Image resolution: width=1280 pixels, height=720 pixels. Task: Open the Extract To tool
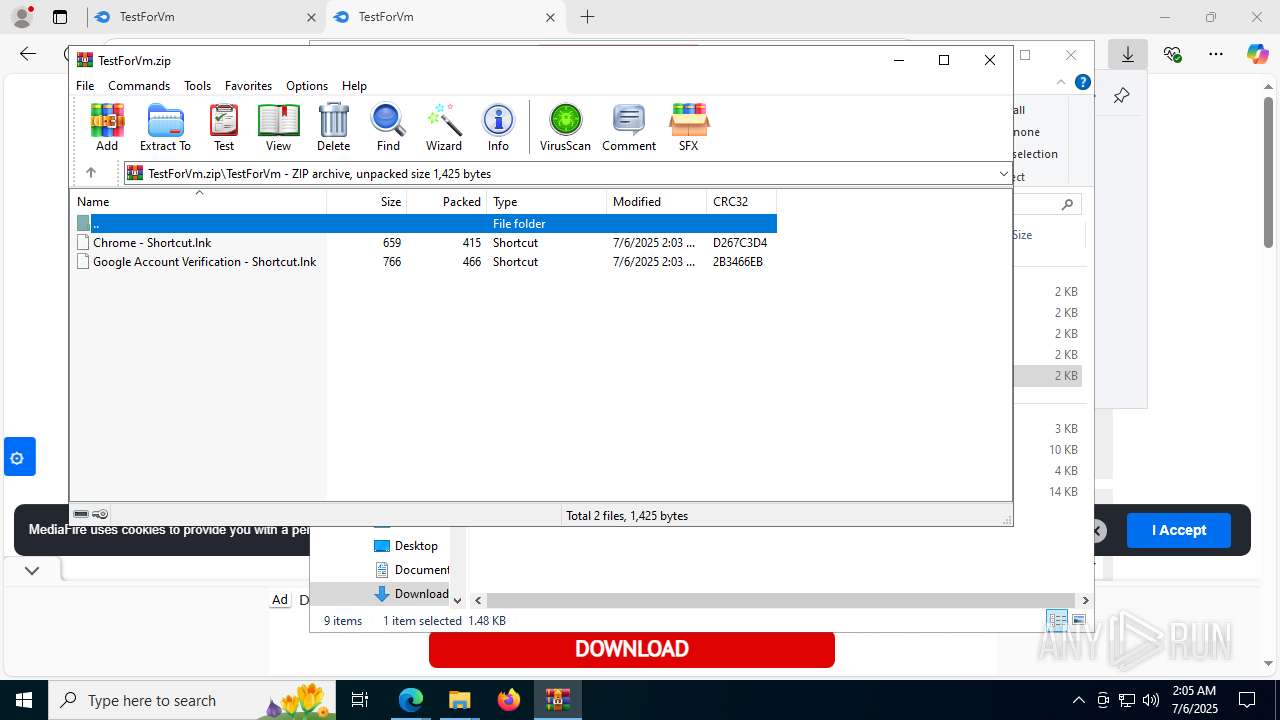point(165,127)
